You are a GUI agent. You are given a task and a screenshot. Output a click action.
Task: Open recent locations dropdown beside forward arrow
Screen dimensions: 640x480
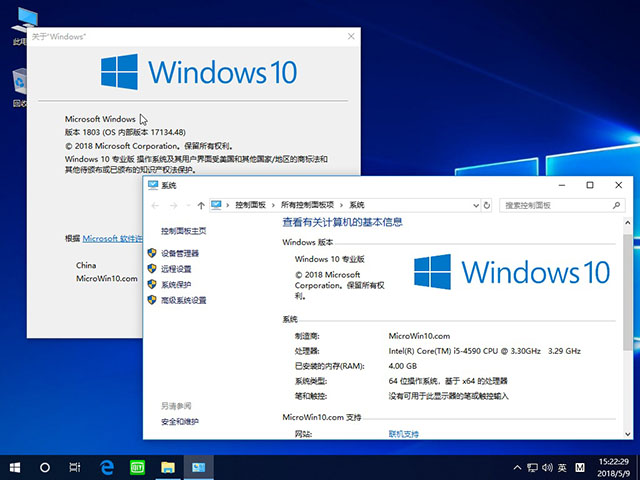coord(188,205)
